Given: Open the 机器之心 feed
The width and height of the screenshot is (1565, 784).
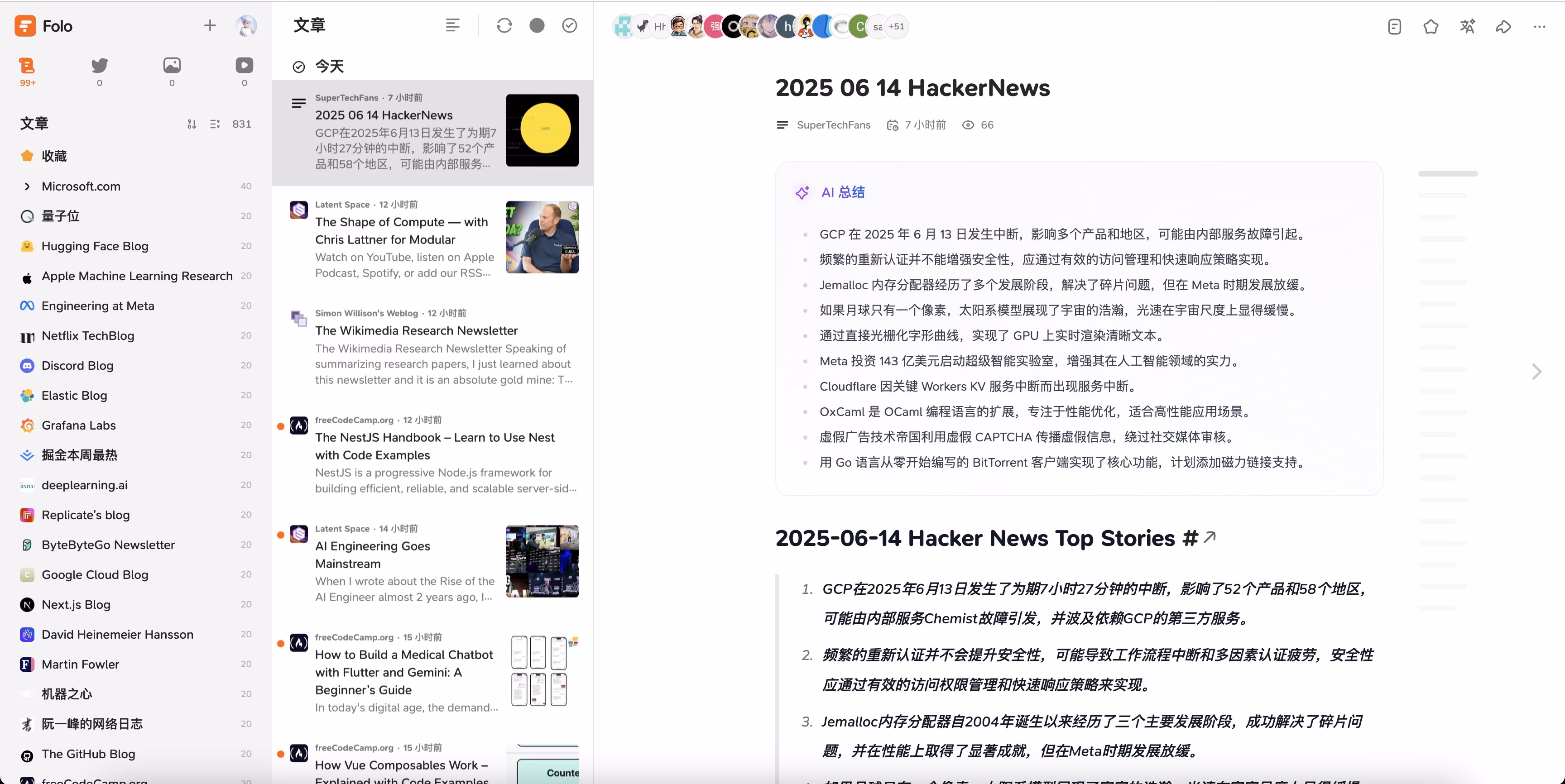Looking at the screenshot, I should 135,694.
